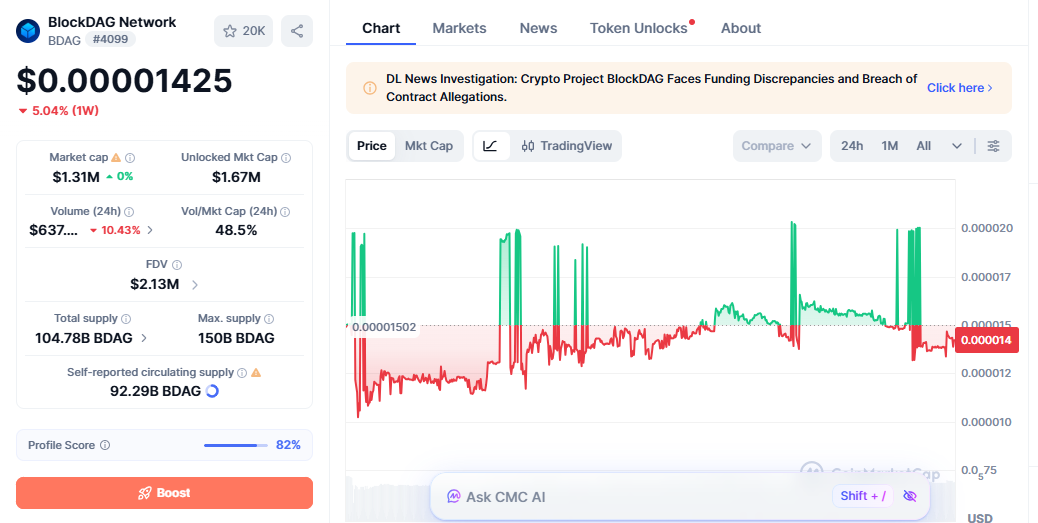Select the line chart view icon
The width and height of the screenshot is (1038, 523).
pyautogui.click(x=491, y=146)
